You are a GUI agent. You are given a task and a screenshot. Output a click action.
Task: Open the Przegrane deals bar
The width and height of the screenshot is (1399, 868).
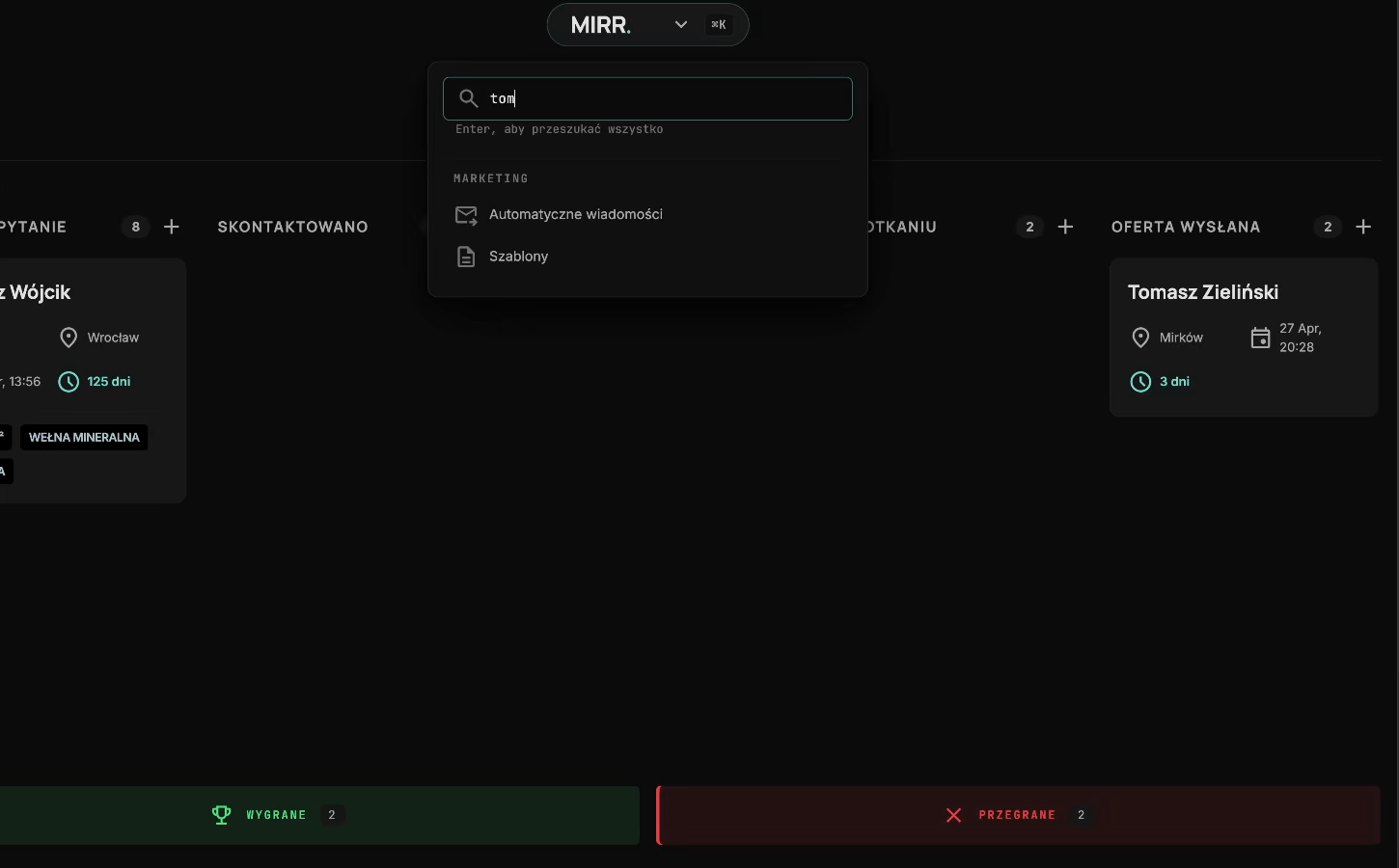click(1018, 815)
